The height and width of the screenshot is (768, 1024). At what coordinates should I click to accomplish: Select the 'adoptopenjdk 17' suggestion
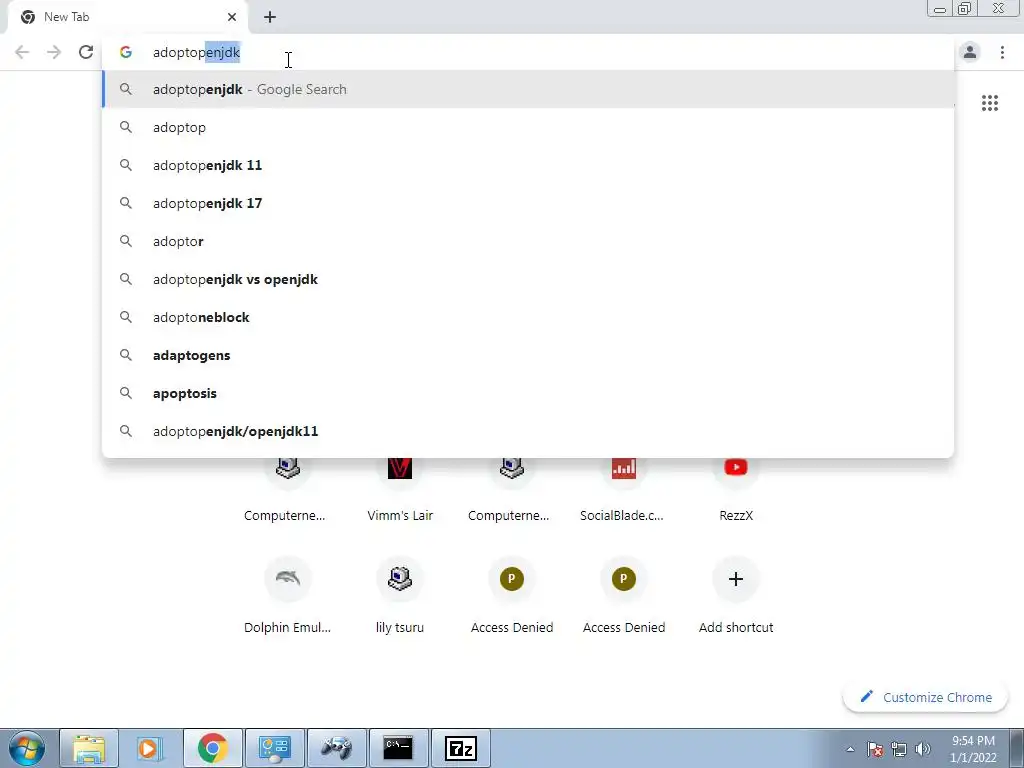pos(528,203)
